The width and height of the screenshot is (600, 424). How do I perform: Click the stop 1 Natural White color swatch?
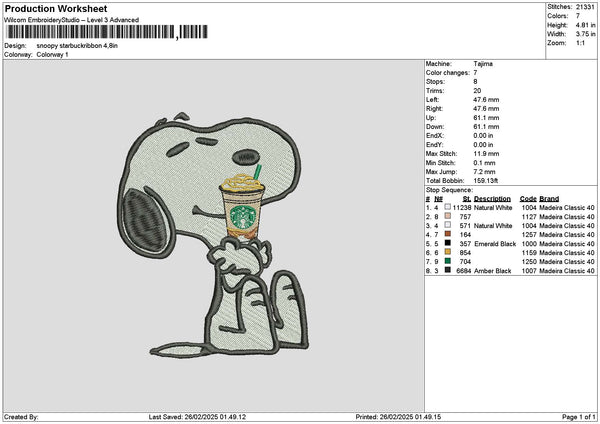[x=447, y=207]
